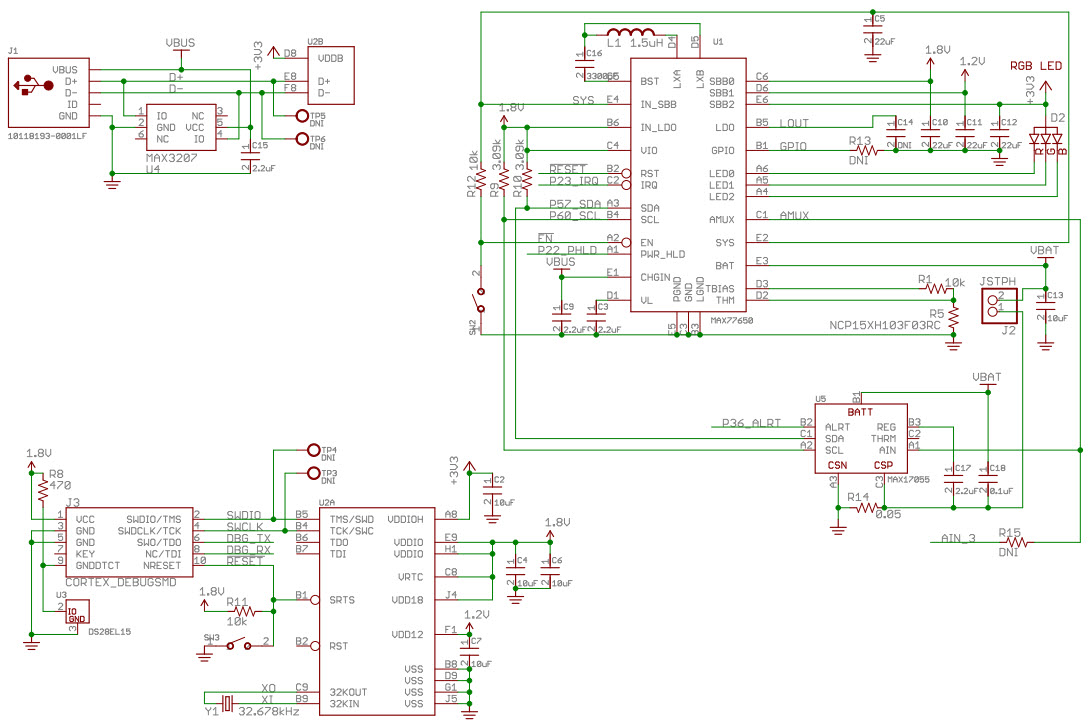1090x724 pixels.
Task: Click test point TP6 marked DNI
Action: click(303, 137)
